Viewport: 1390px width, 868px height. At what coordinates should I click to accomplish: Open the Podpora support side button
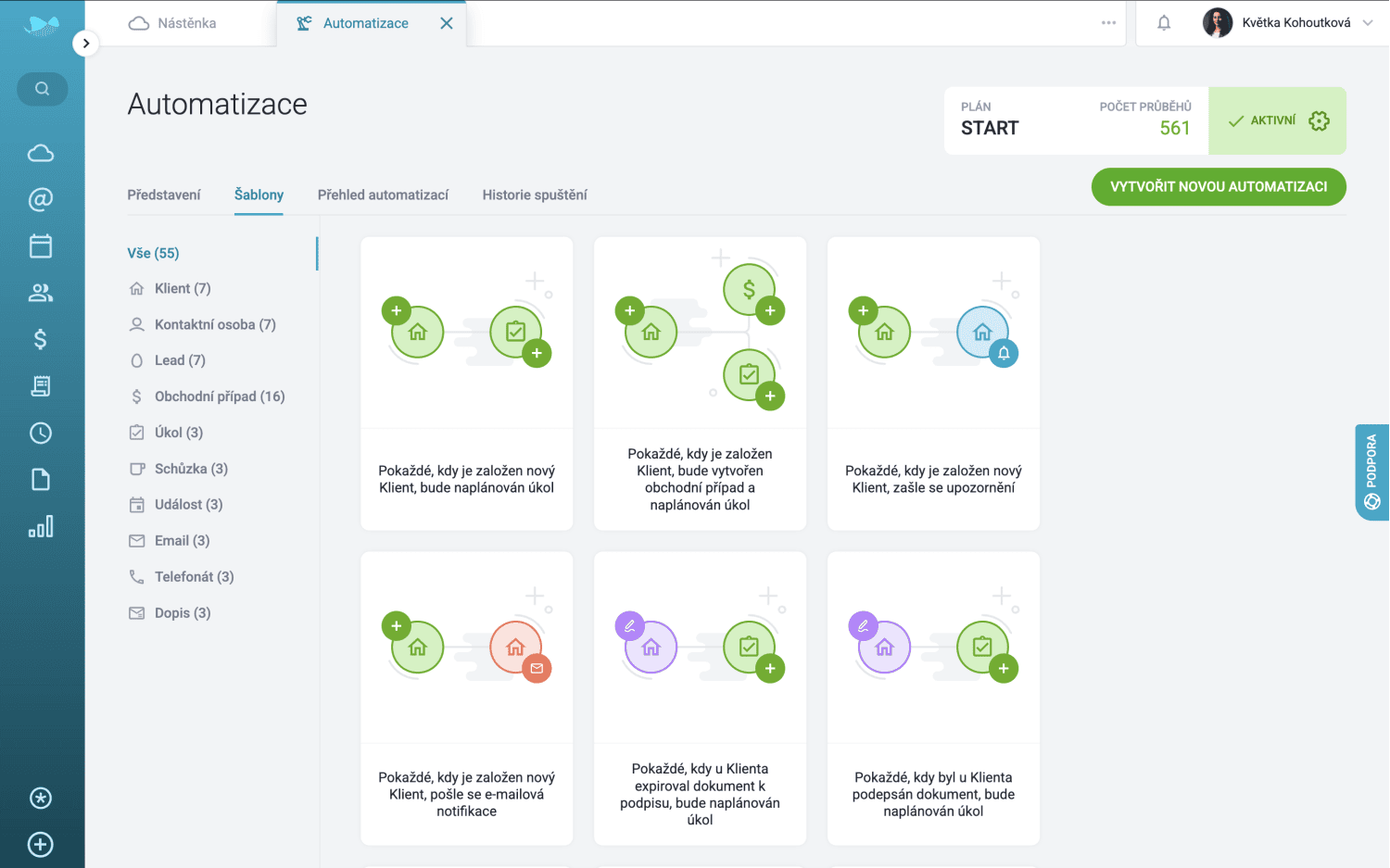click(1371, 472)
